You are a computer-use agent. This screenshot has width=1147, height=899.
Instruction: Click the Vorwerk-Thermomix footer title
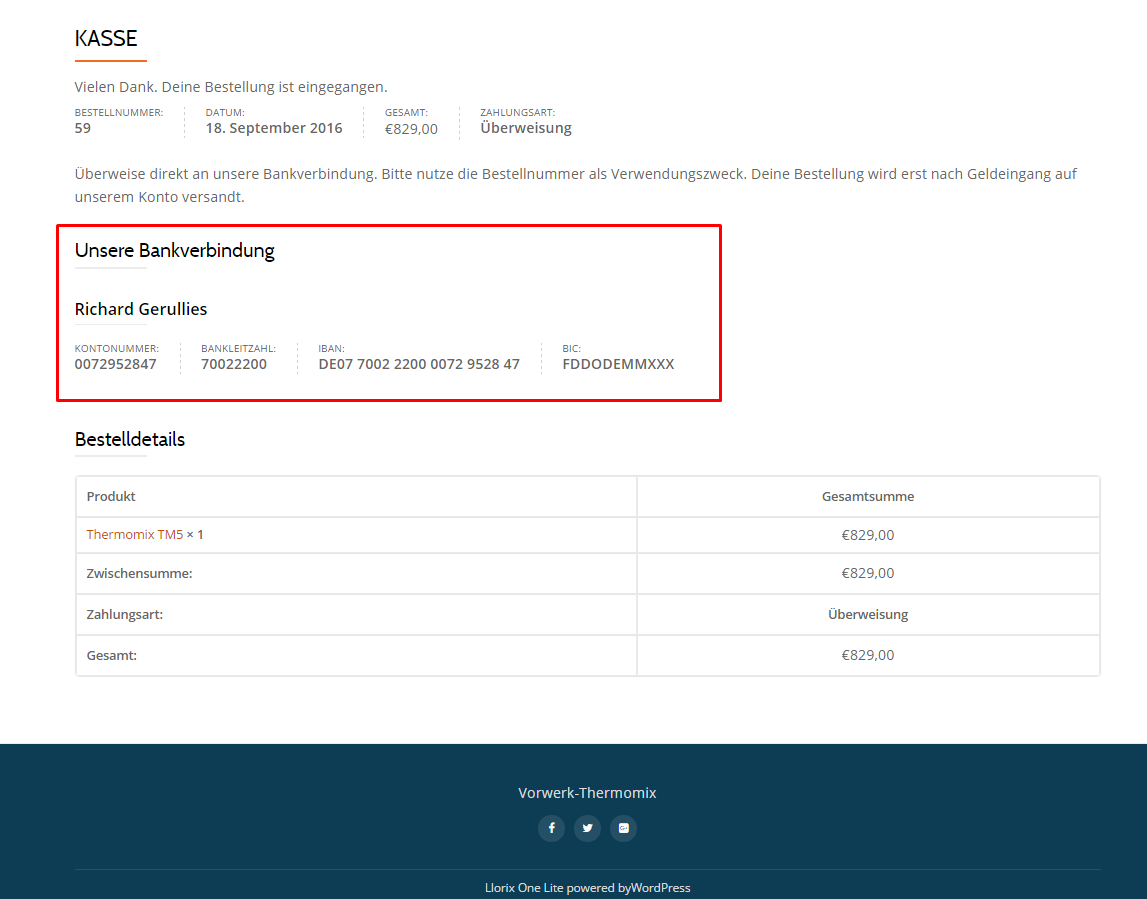587,793
